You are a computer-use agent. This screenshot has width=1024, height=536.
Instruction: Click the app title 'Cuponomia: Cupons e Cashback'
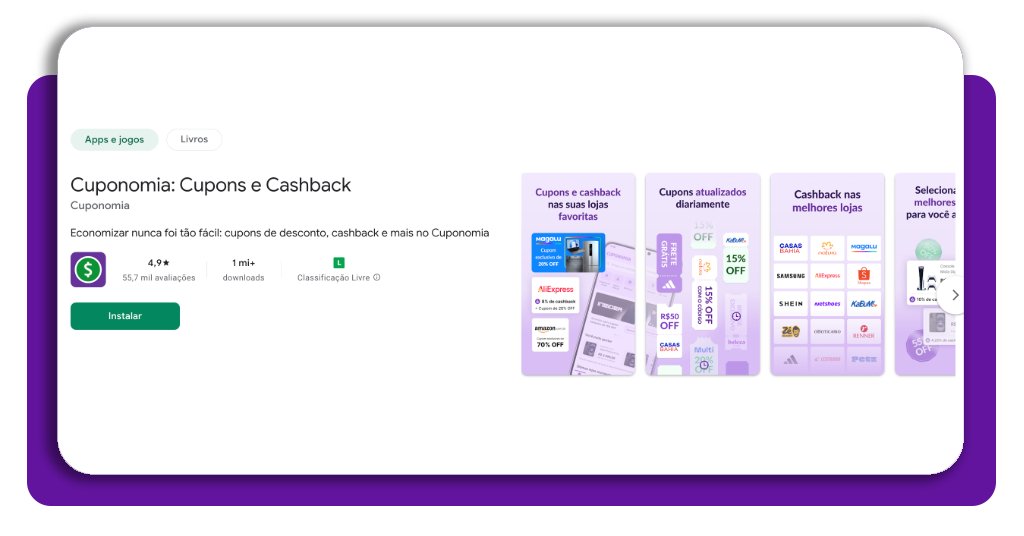coord(210,185)
